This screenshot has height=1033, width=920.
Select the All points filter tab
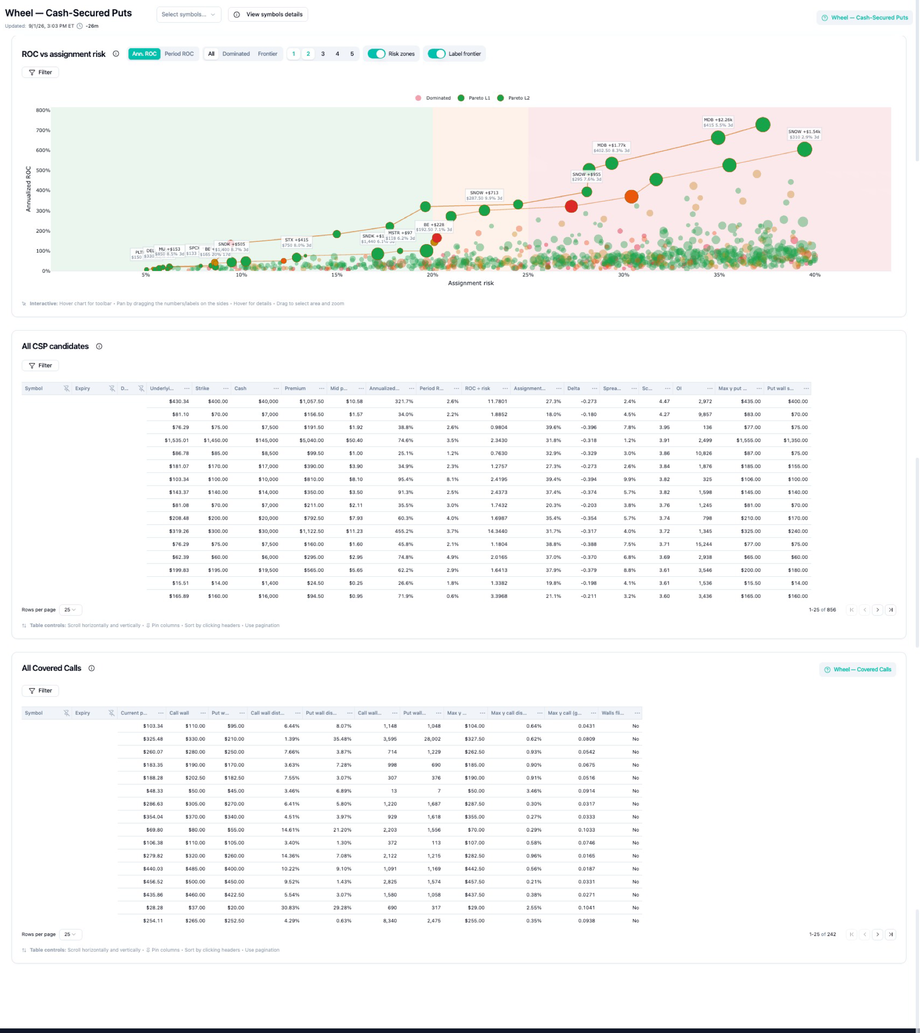pos(211,54)
